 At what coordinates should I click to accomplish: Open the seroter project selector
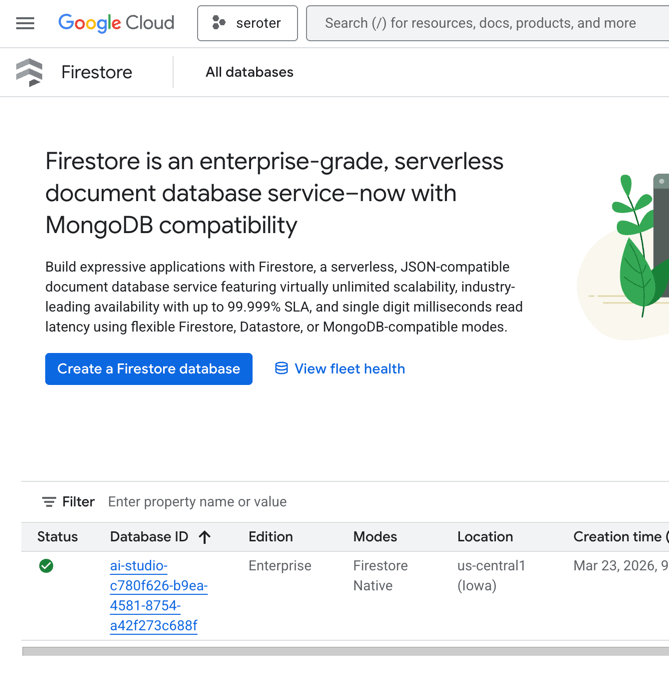[x=247, y=23]
